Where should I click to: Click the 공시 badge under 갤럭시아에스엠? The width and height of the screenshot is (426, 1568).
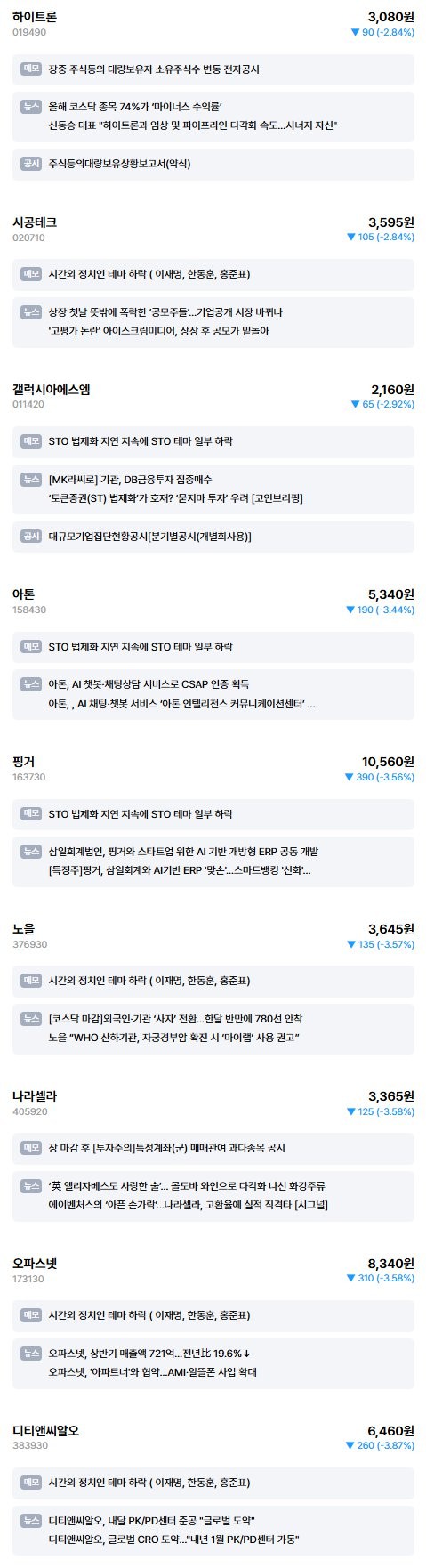tap(31, 537)
